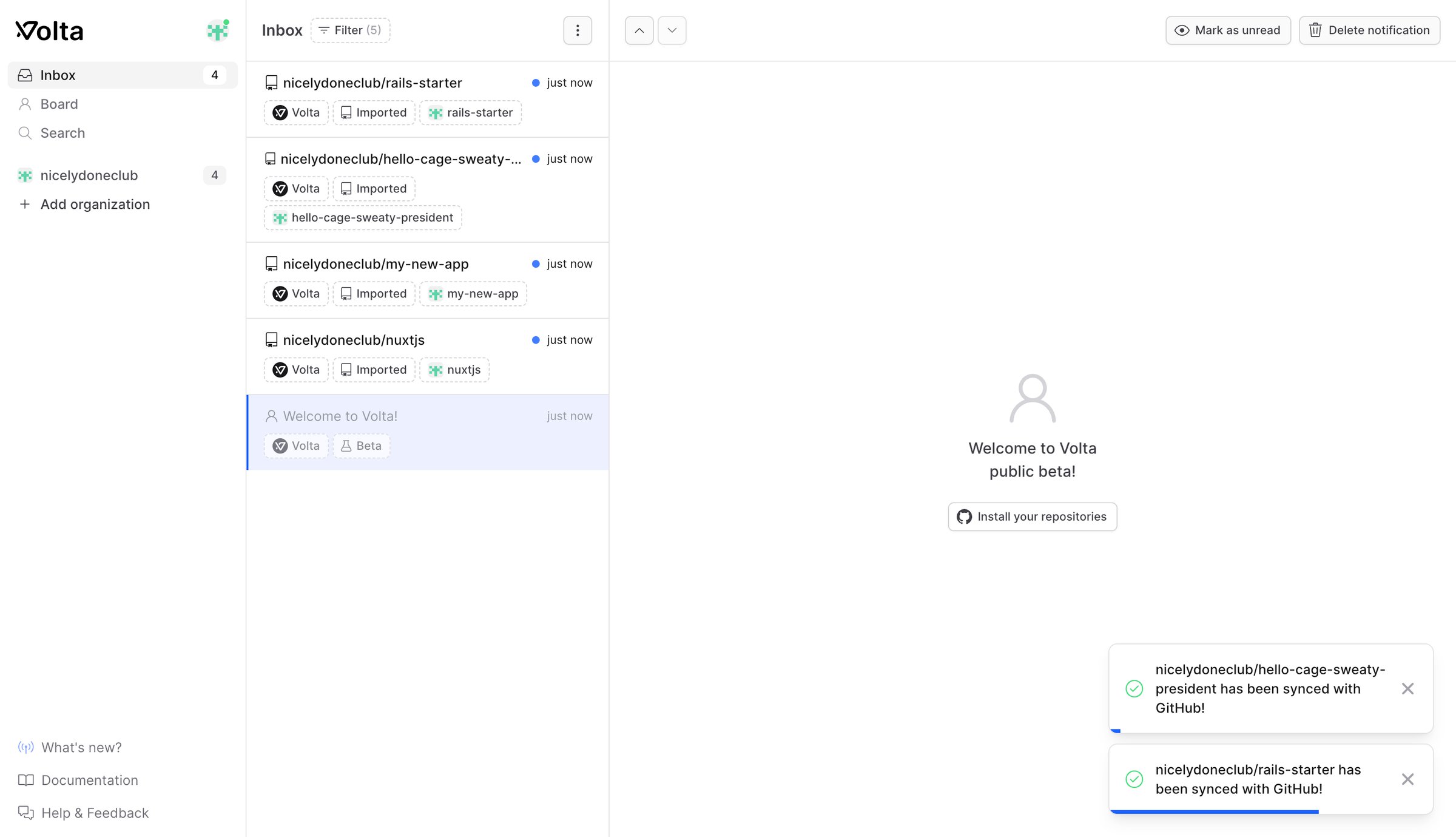The width and height of the screenshot is (1456, 837).
Task: Open nicelydoneclub/rails-starter notification
Action: click(428, 99)
